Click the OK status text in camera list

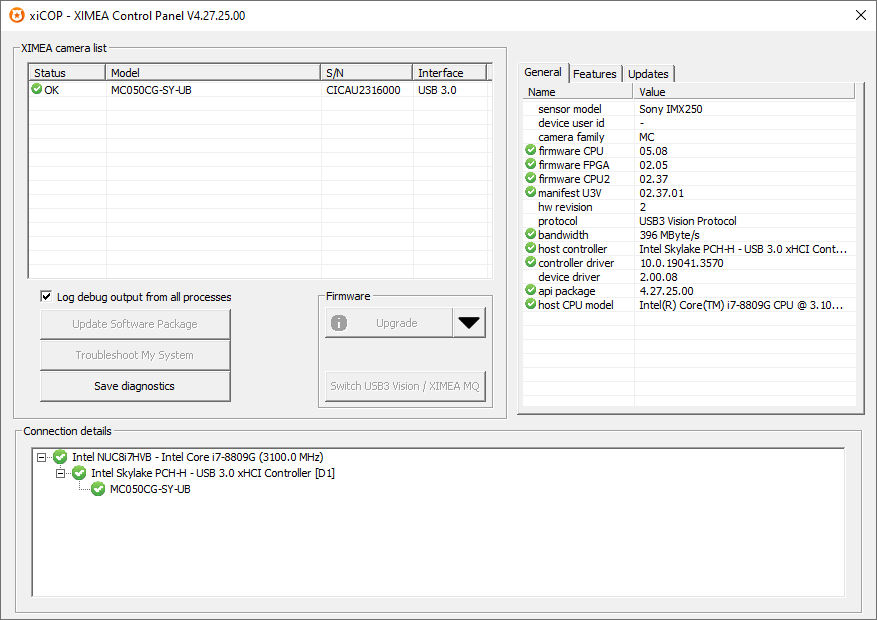point(51,90)
